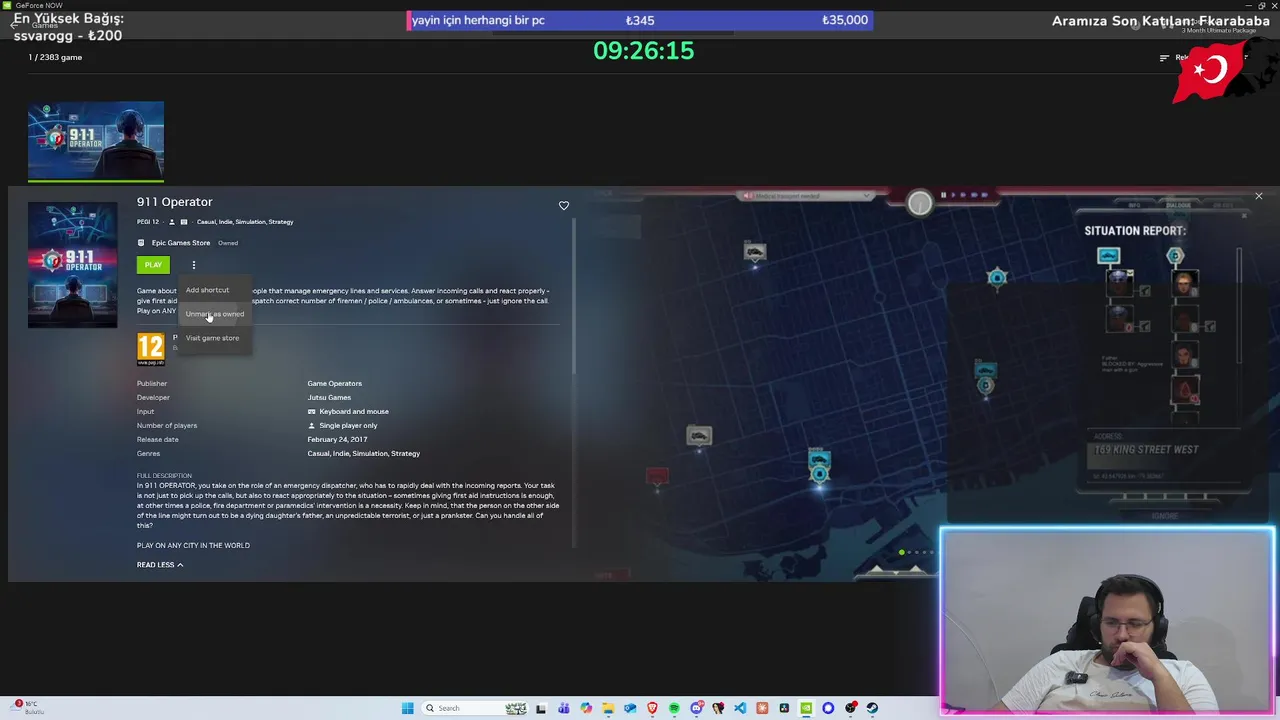The image size is (1280, 720).
Task: Open Spotify from the taskbar
Action: [x=674, y=708]
